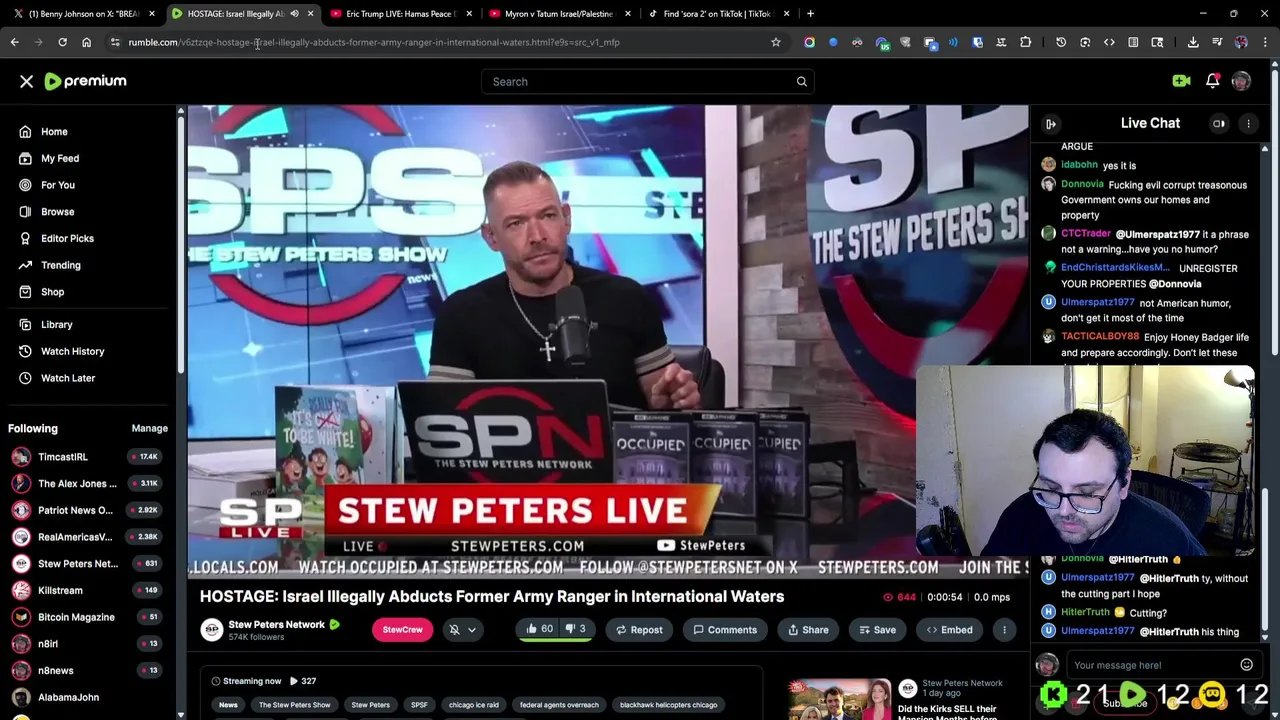Open Watch Later in sidebar
This screenshot has width=1280, height=720.
click(68, 378)
